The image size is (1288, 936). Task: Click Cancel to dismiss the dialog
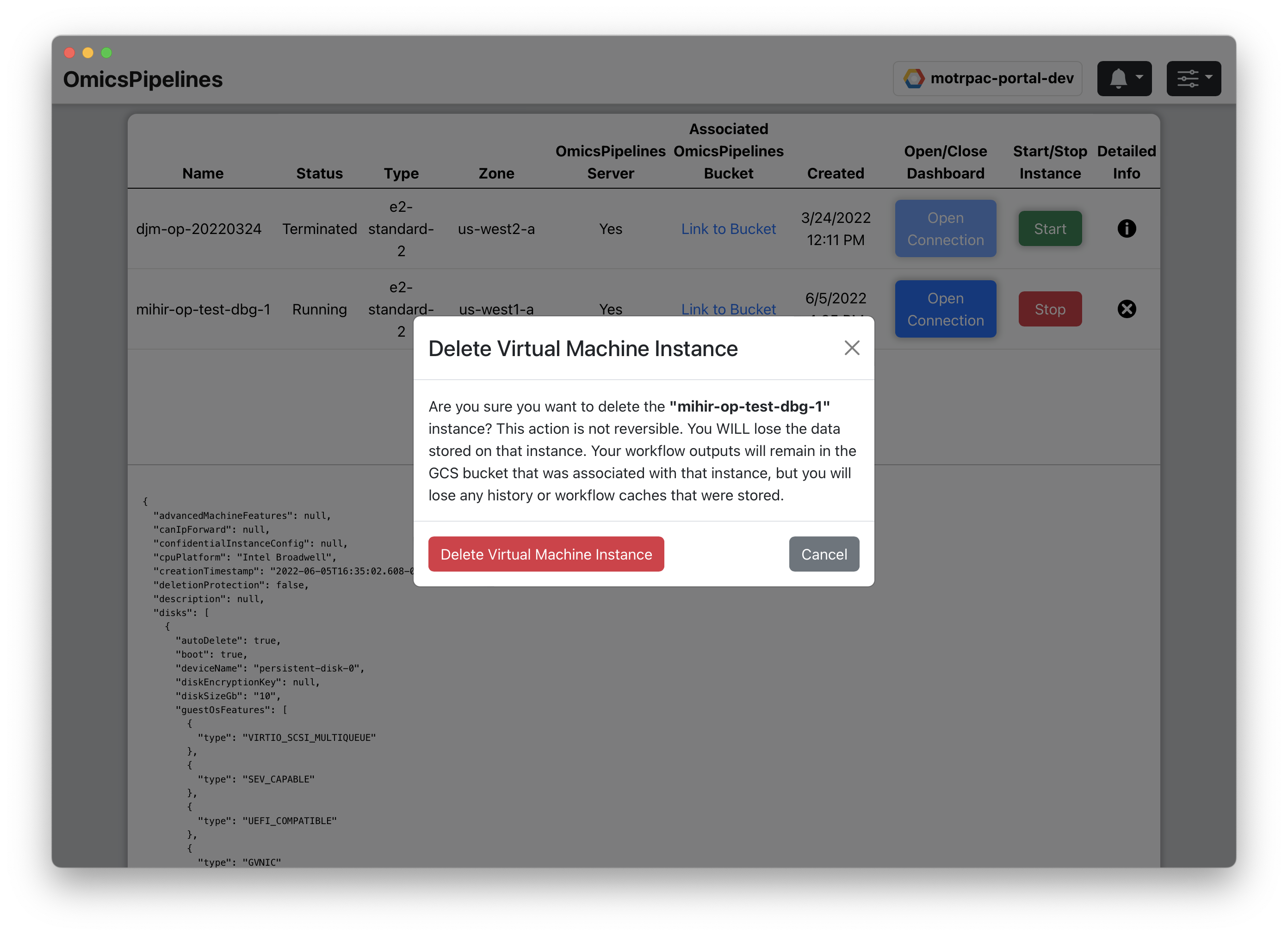[x=823, y=553]
